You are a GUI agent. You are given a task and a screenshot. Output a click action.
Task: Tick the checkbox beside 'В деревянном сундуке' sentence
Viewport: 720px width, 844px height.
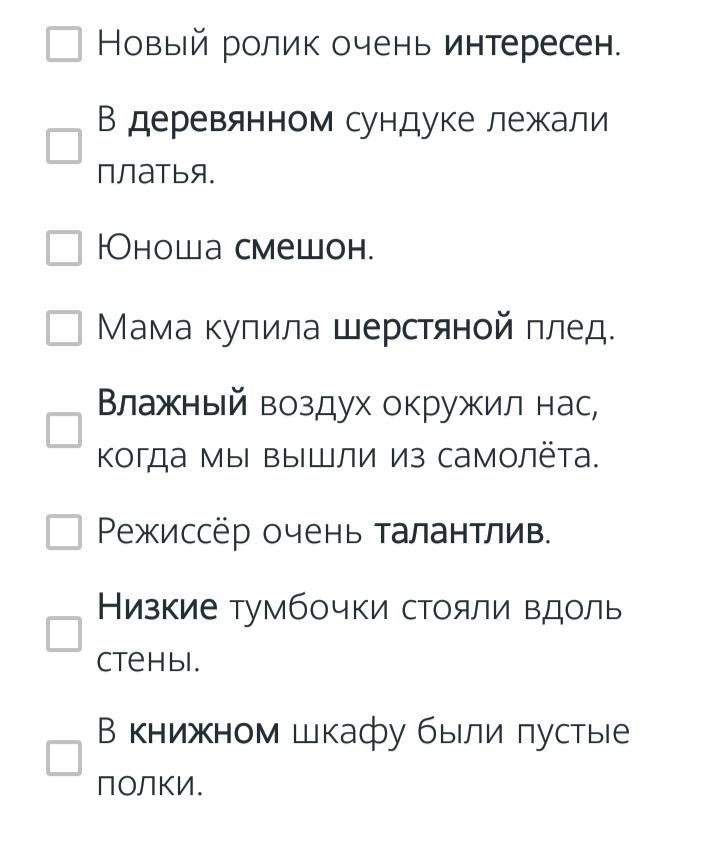point(64,146)
